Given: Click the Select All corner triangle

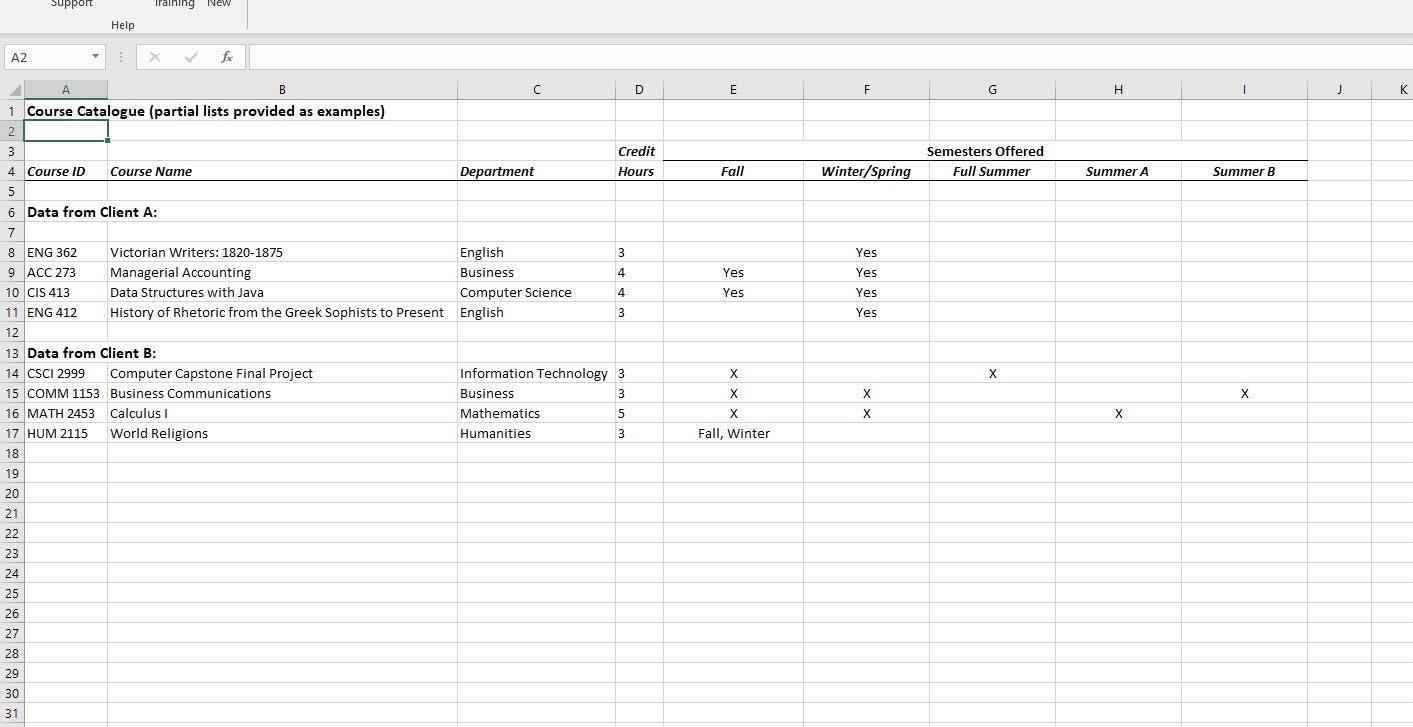Looking at the screenshot, I should pyautogui.click(x=13, y=90).
